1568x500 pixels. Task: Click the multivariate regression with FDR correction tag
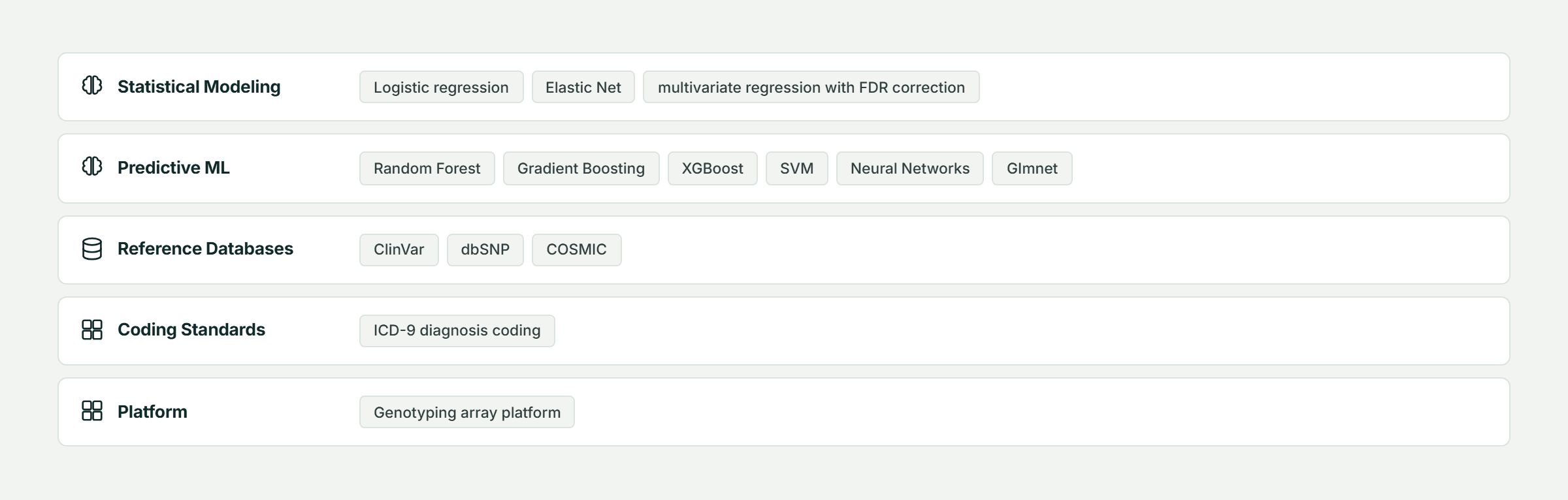tap(811, 87)
